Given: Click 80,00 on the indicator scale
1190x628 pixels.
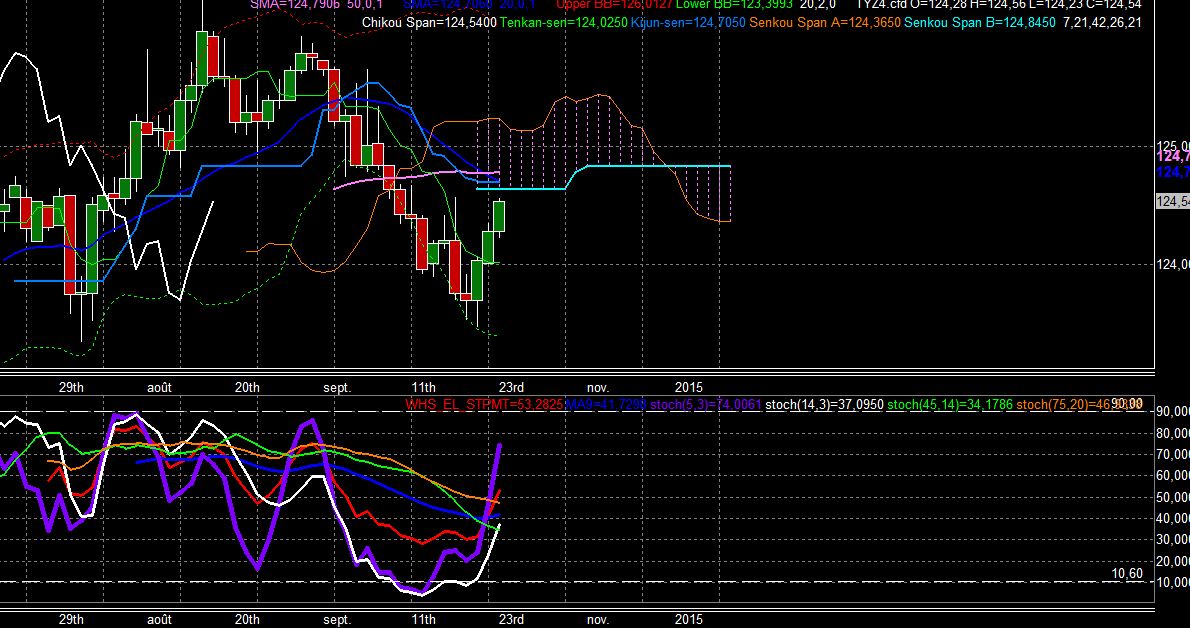Looking at the screenshot, I should [1173, 434].
